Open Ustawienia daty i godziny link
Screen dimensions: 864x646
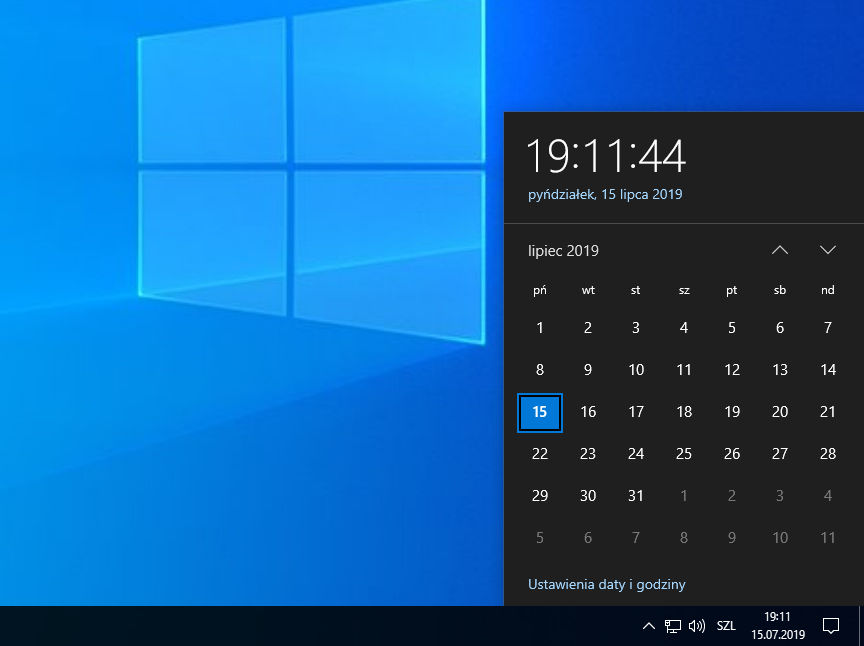tap(606, 584)
